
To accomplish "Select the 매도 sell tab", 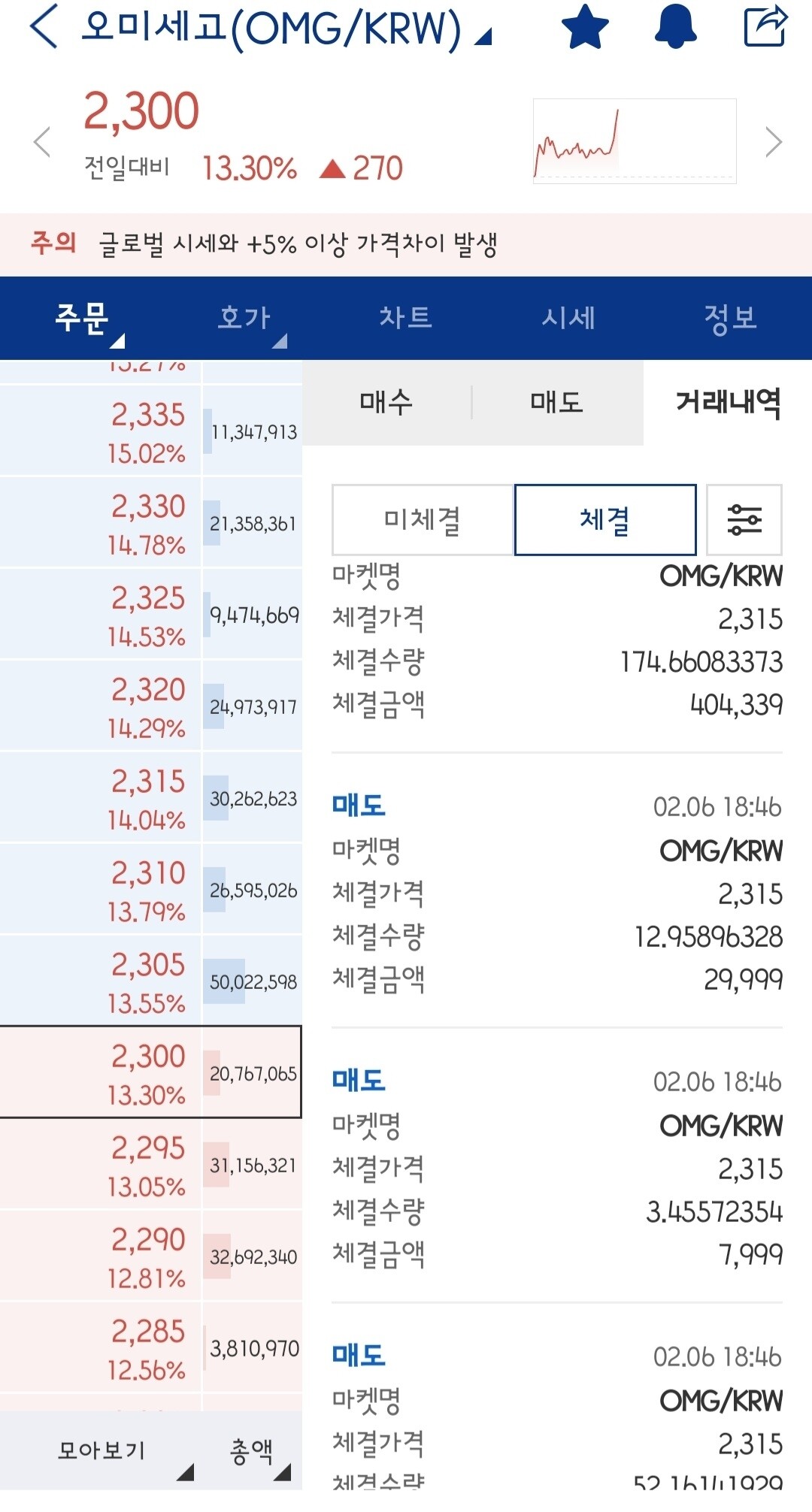I will 556,402.
